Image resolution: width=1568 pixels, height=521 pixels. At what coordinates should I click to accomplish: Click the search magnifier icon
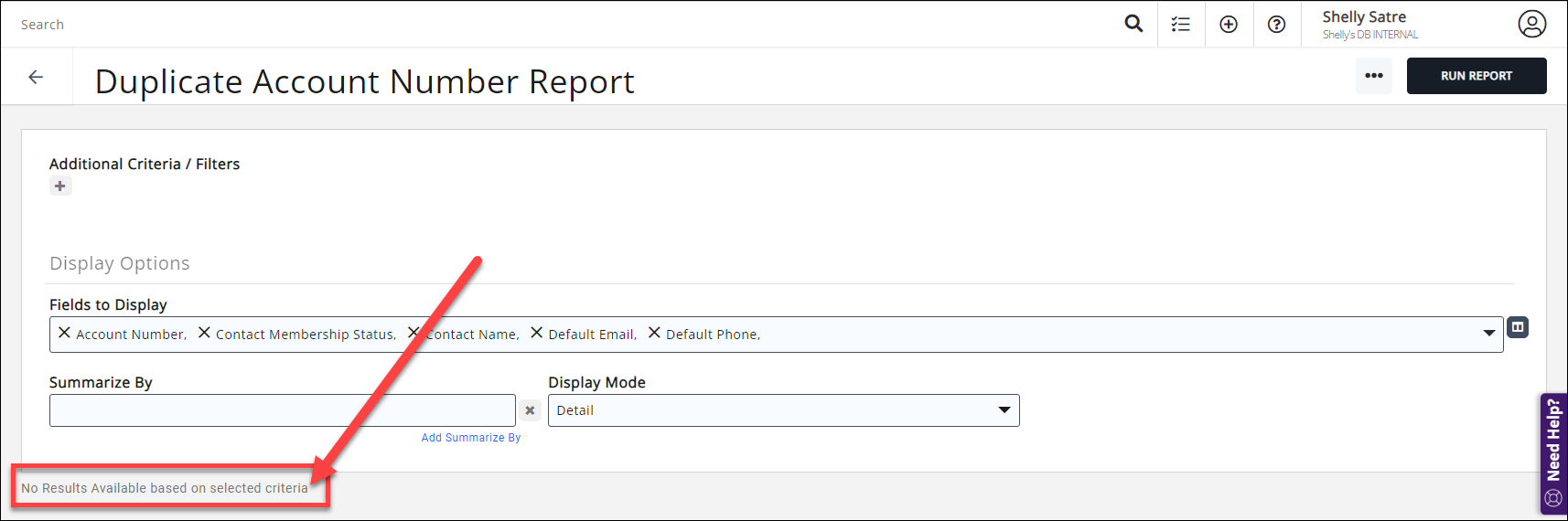(1133, 24)
